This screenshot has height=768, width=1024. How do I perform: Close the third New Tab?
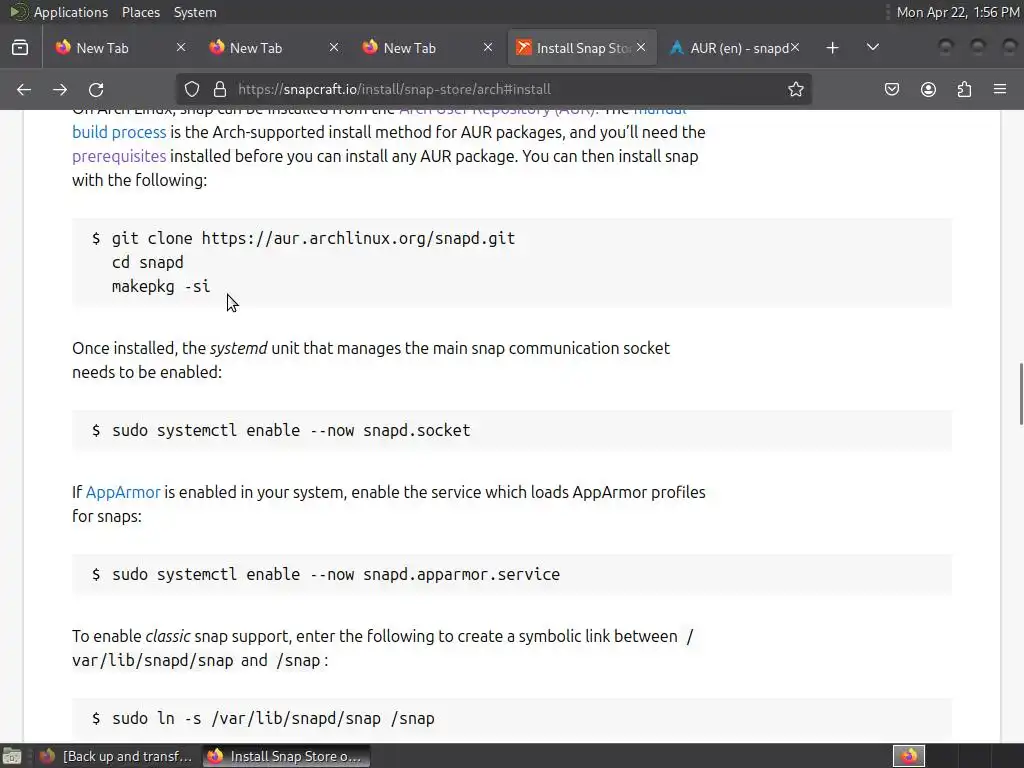click(x=488, y=48)
